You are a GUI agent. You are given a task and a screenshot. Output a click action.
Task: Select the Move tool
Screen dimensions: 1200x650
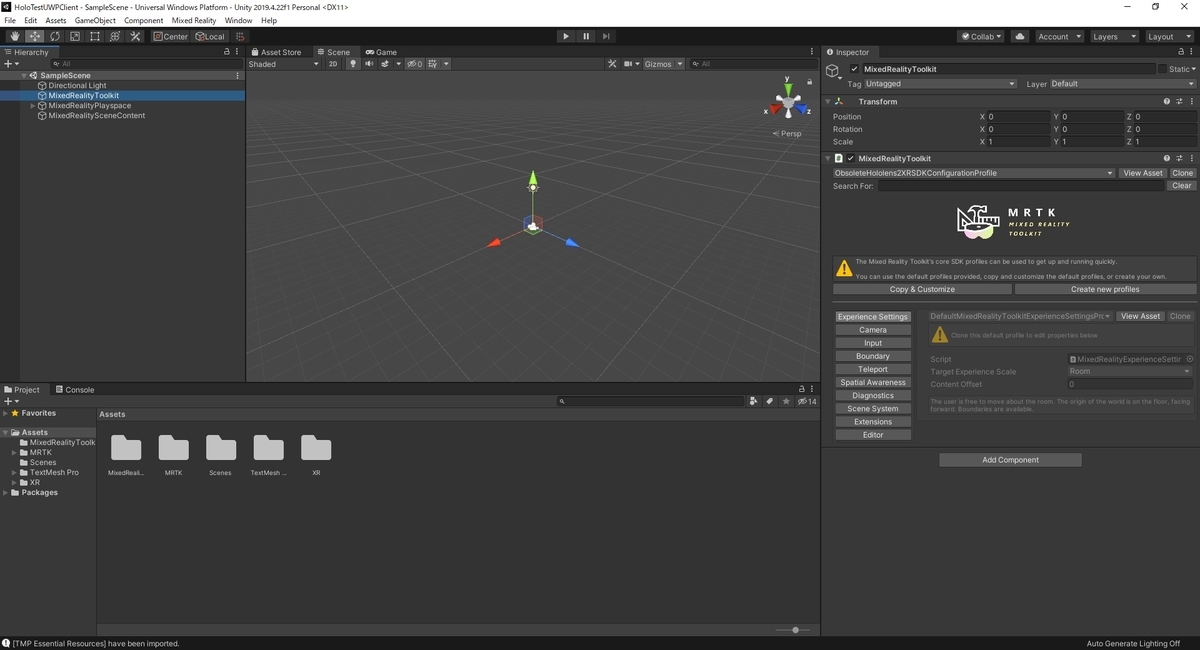[34, 36]
